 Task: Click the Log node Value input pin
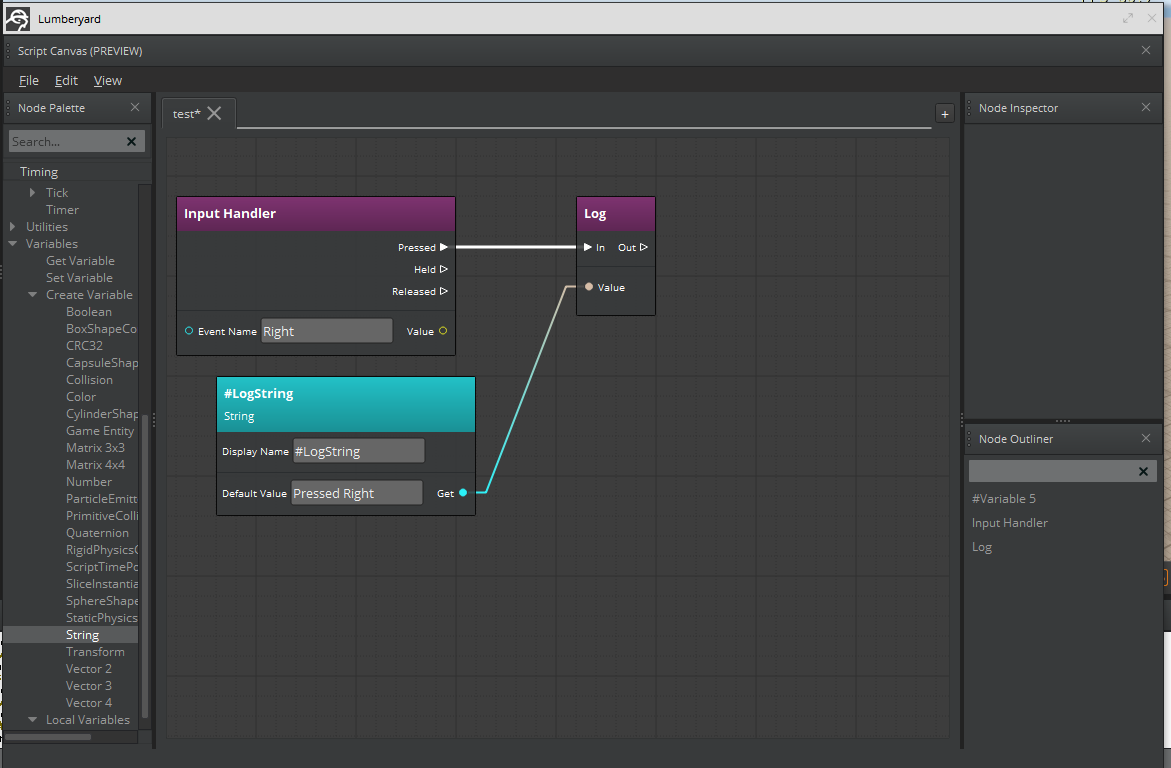[589, 287]
